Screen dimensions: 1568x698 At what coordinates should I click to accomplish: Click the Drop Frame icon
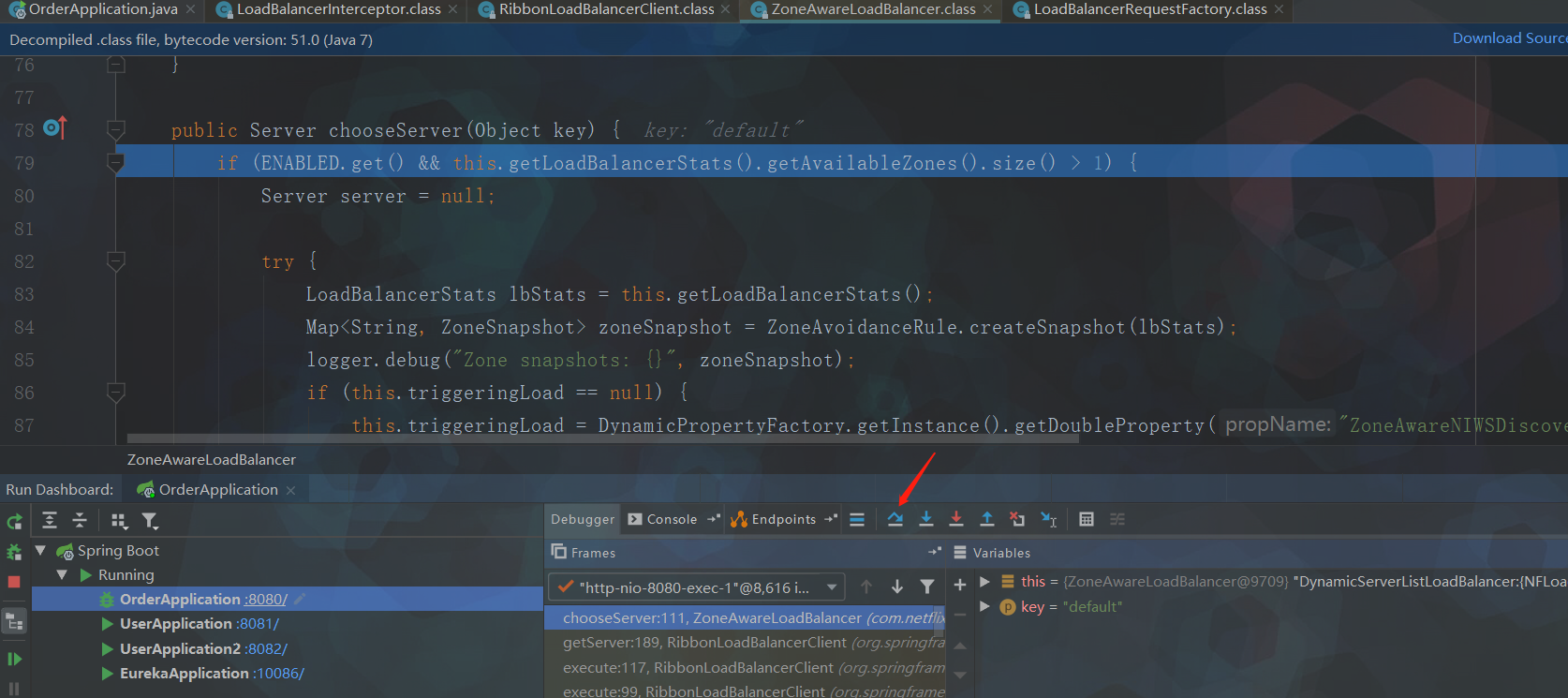pos(1017,519)
